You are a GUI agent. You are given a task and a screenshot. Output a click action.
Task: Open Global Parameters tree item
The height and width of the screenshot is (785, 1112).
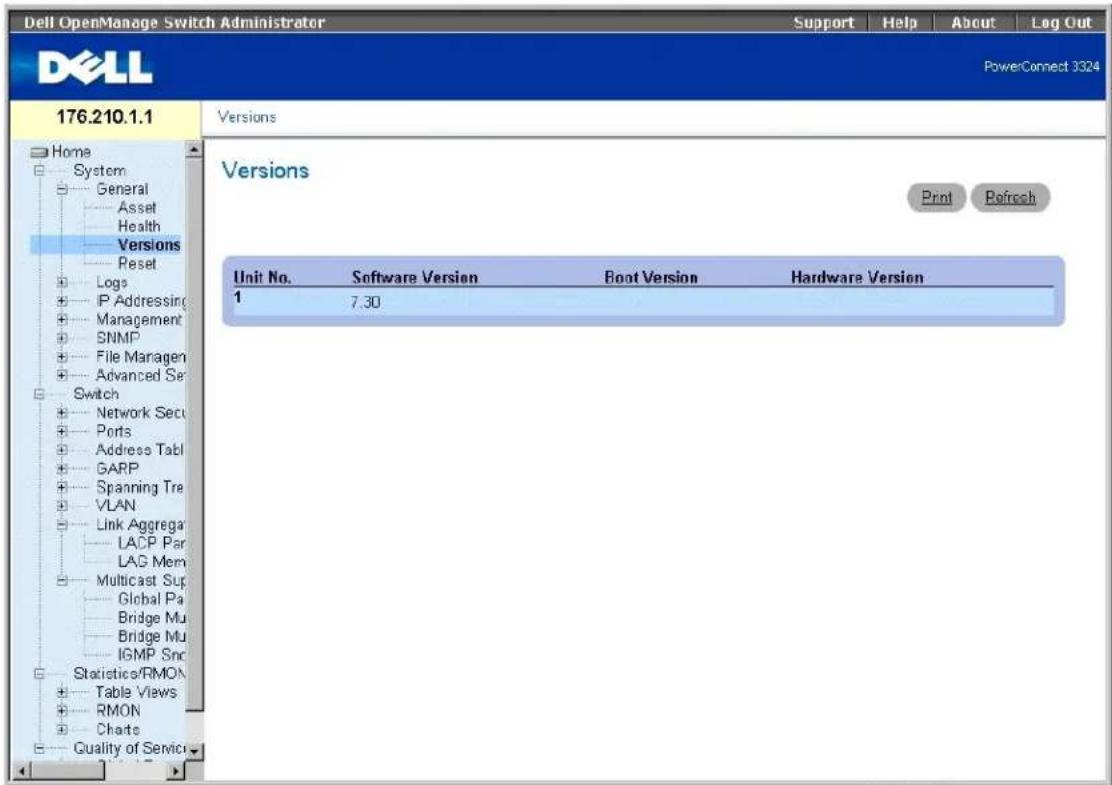(x=151, y=599)
